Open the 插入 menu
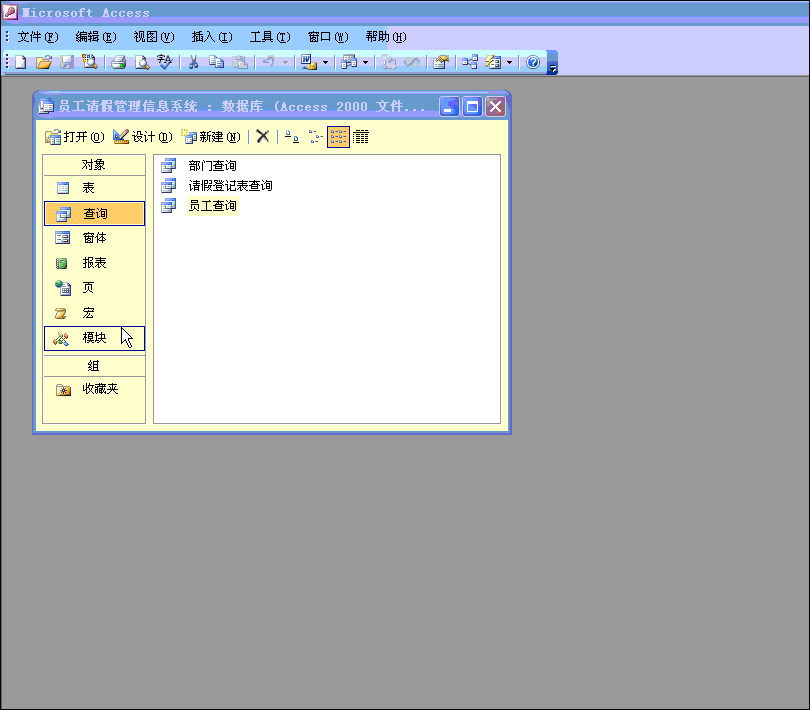This screenshot has height=710, width=810. click(212, 37)
